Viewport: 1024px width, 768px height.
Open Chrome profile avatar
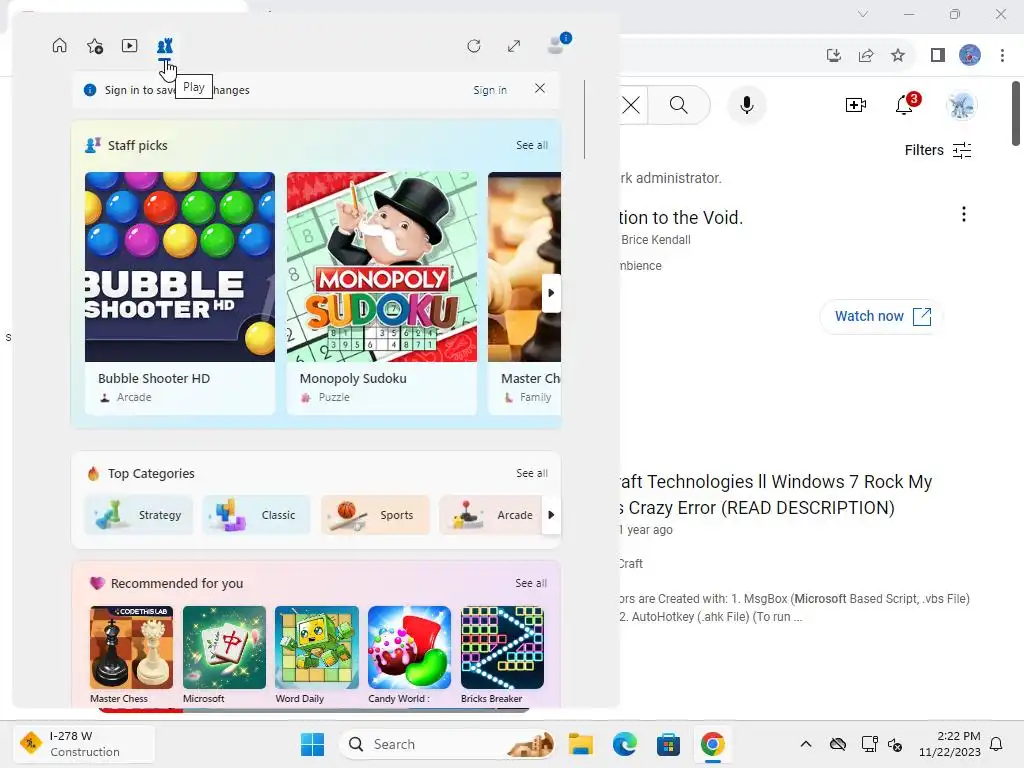[x=970, y=55]
